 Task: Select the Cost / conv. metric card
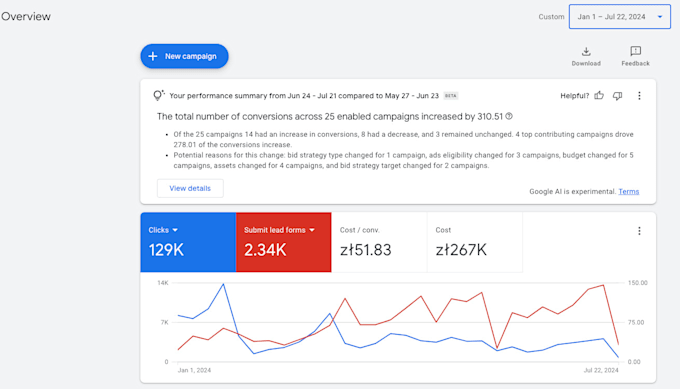point(379,242)
